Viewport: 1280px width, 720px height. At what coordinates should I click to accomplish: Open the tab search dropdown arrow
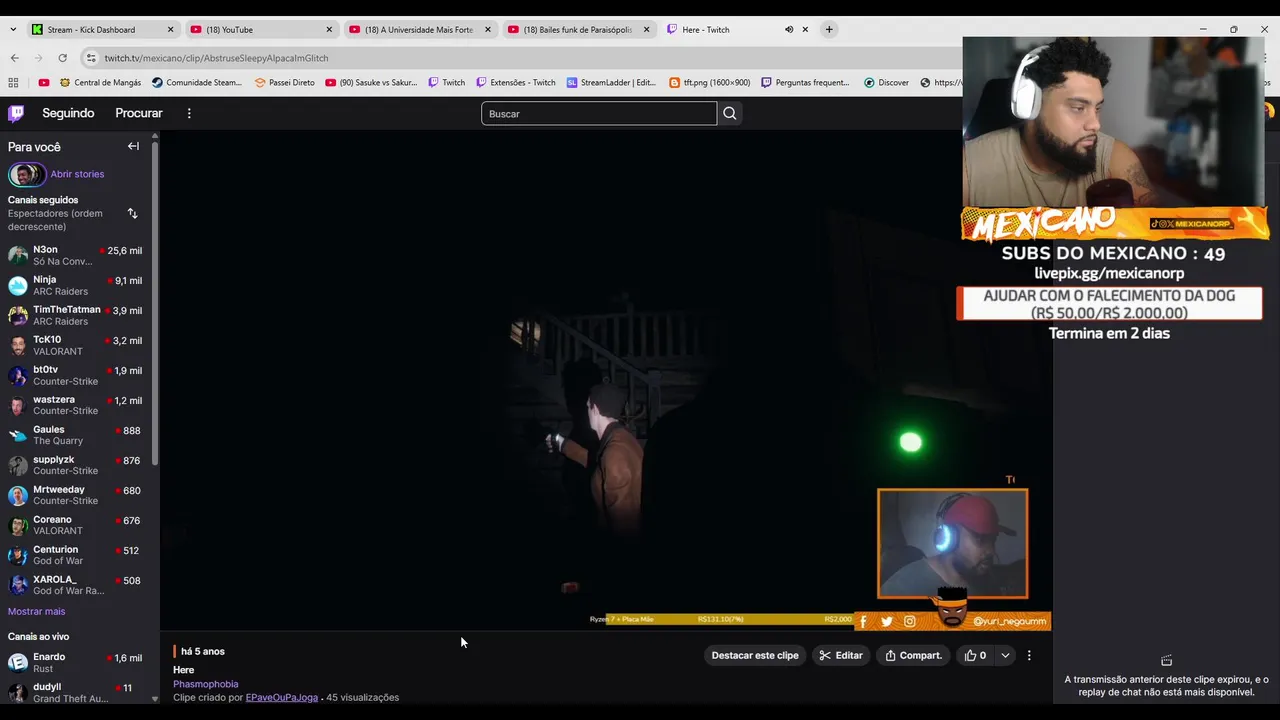click(x=13, y=30)
